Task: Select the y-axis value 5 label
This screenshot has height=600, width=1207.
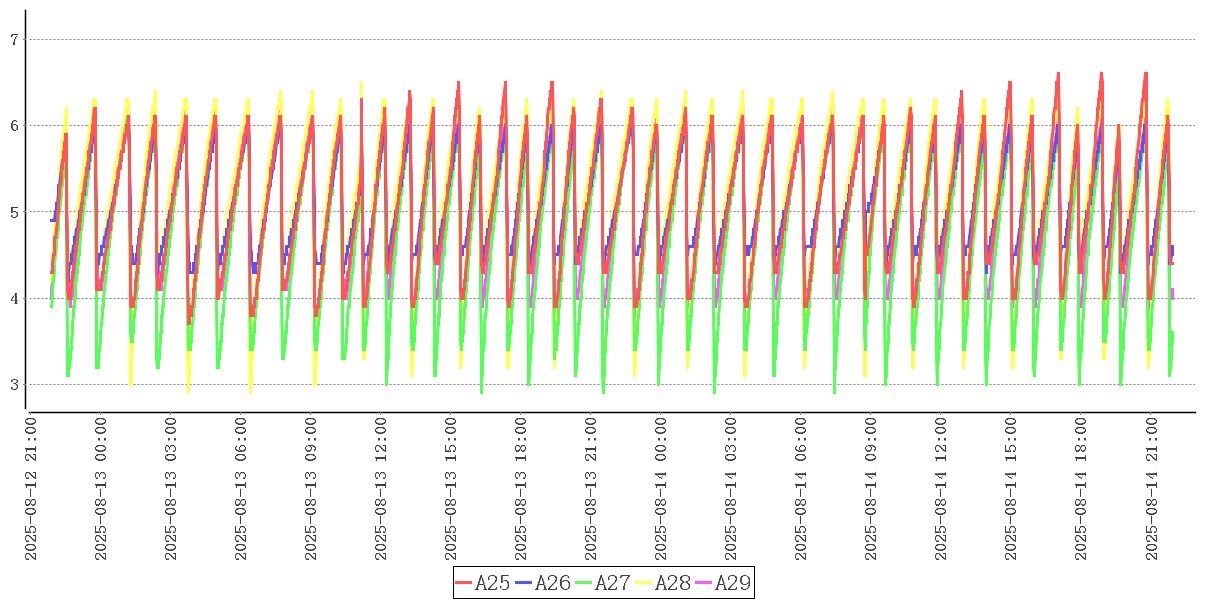Action: 14,212
